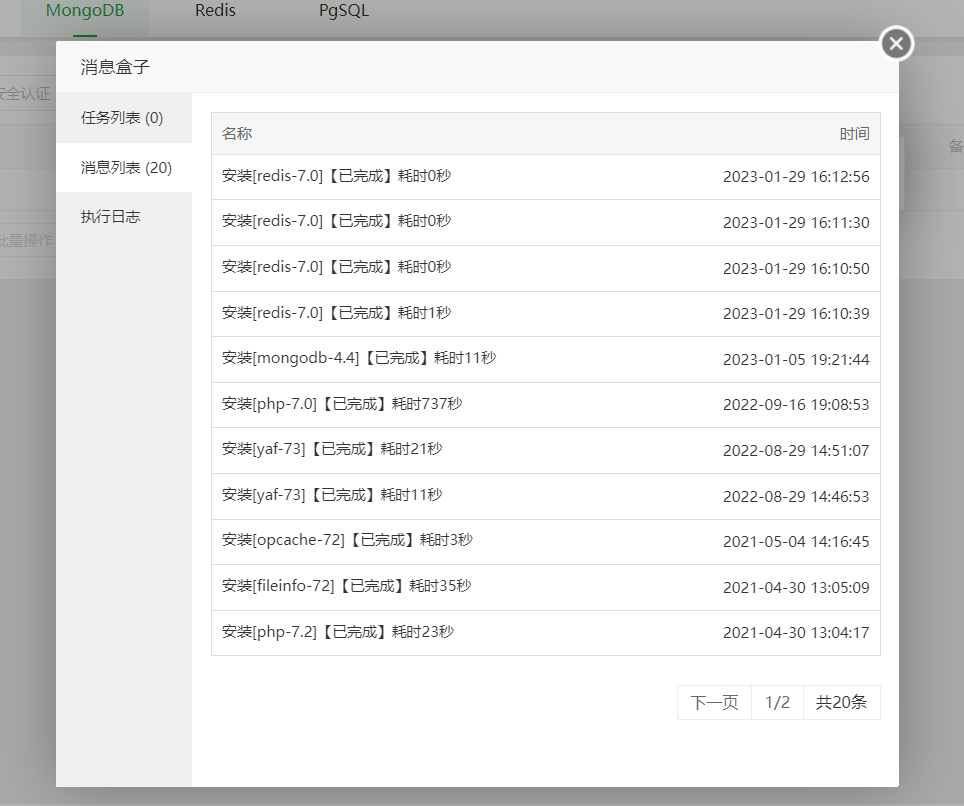Select 消息列表 (20) in sidebar
Screen dimensions: 964x806
[x=124, y=167]
